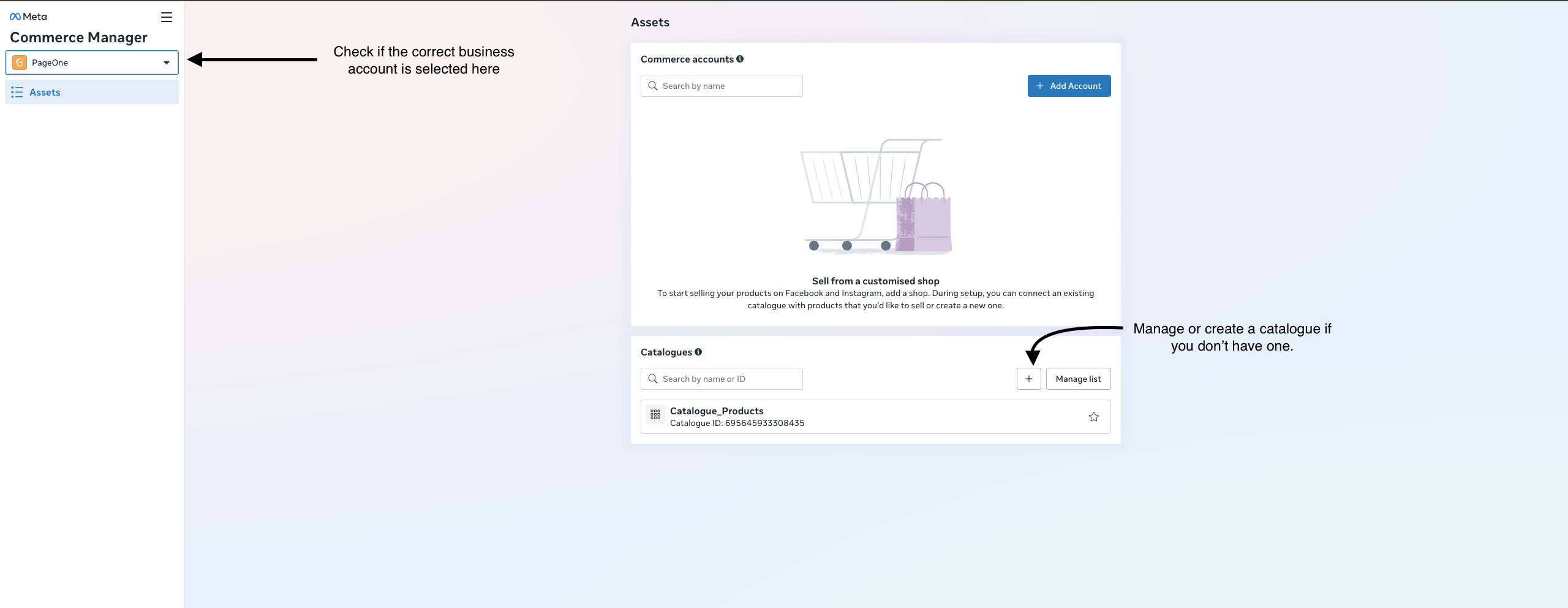Click the Meta logo

(x=28, y=16)
